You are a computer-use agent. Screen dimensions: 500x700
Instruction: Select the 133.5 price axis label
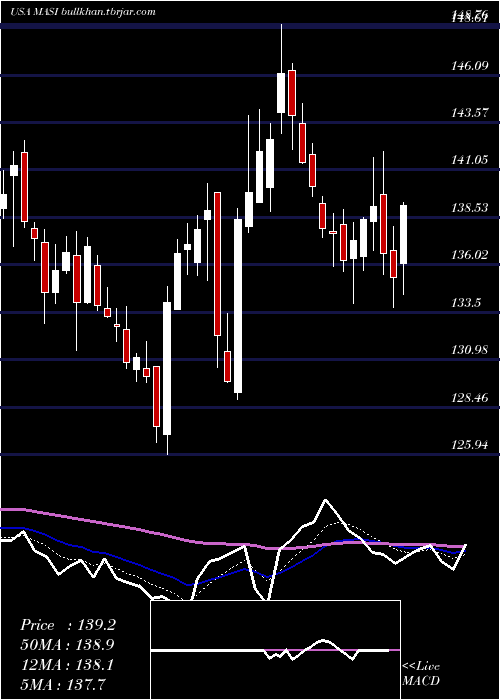[x=466, y=303]
